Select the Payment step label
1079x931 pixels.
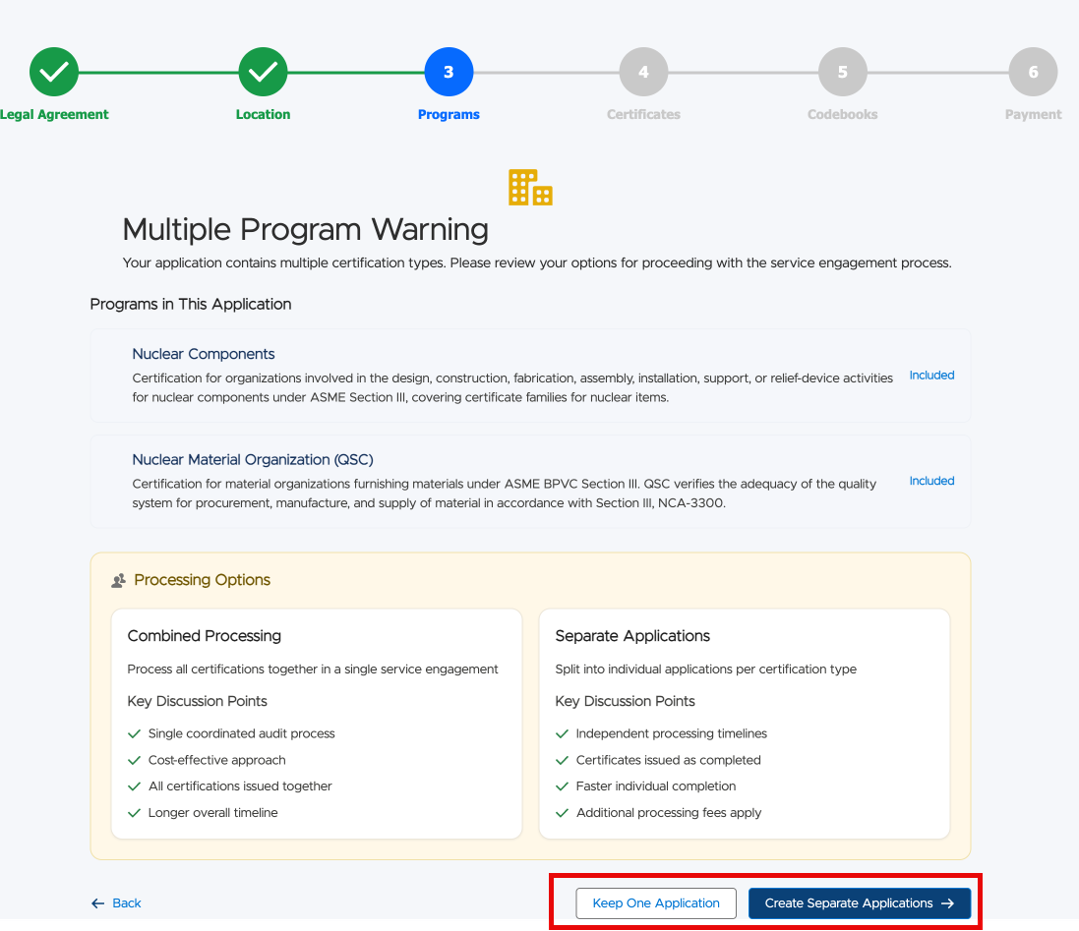click(1033, 114)
